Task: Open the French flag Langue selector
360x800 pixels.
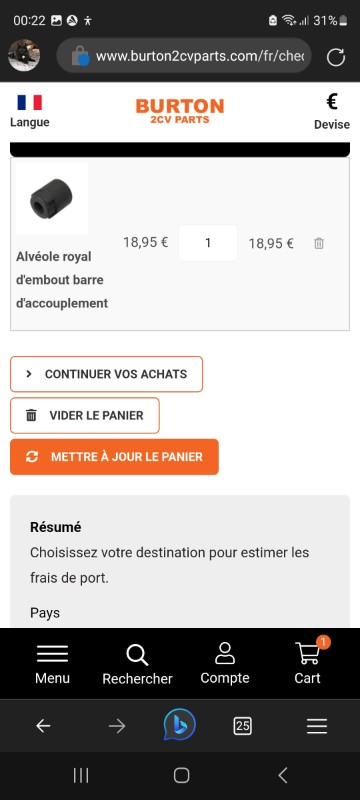Action: (x=30, y=111)
